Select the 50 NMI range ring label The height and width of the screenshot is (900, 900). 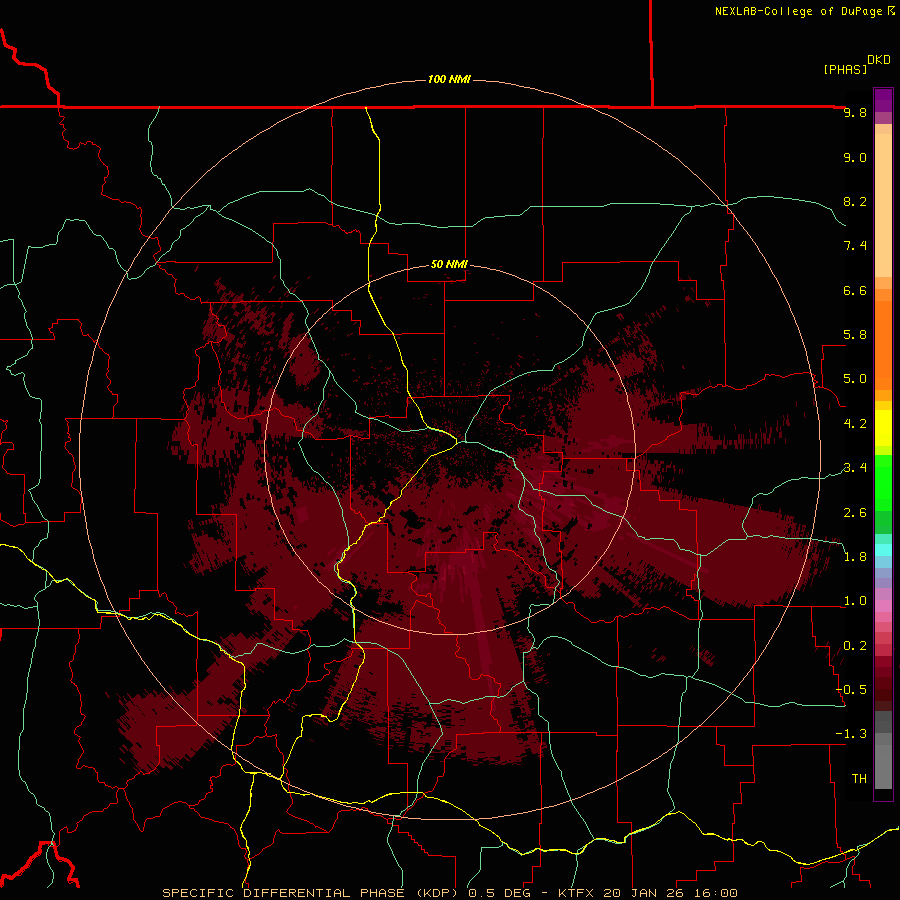pos(449,264)
